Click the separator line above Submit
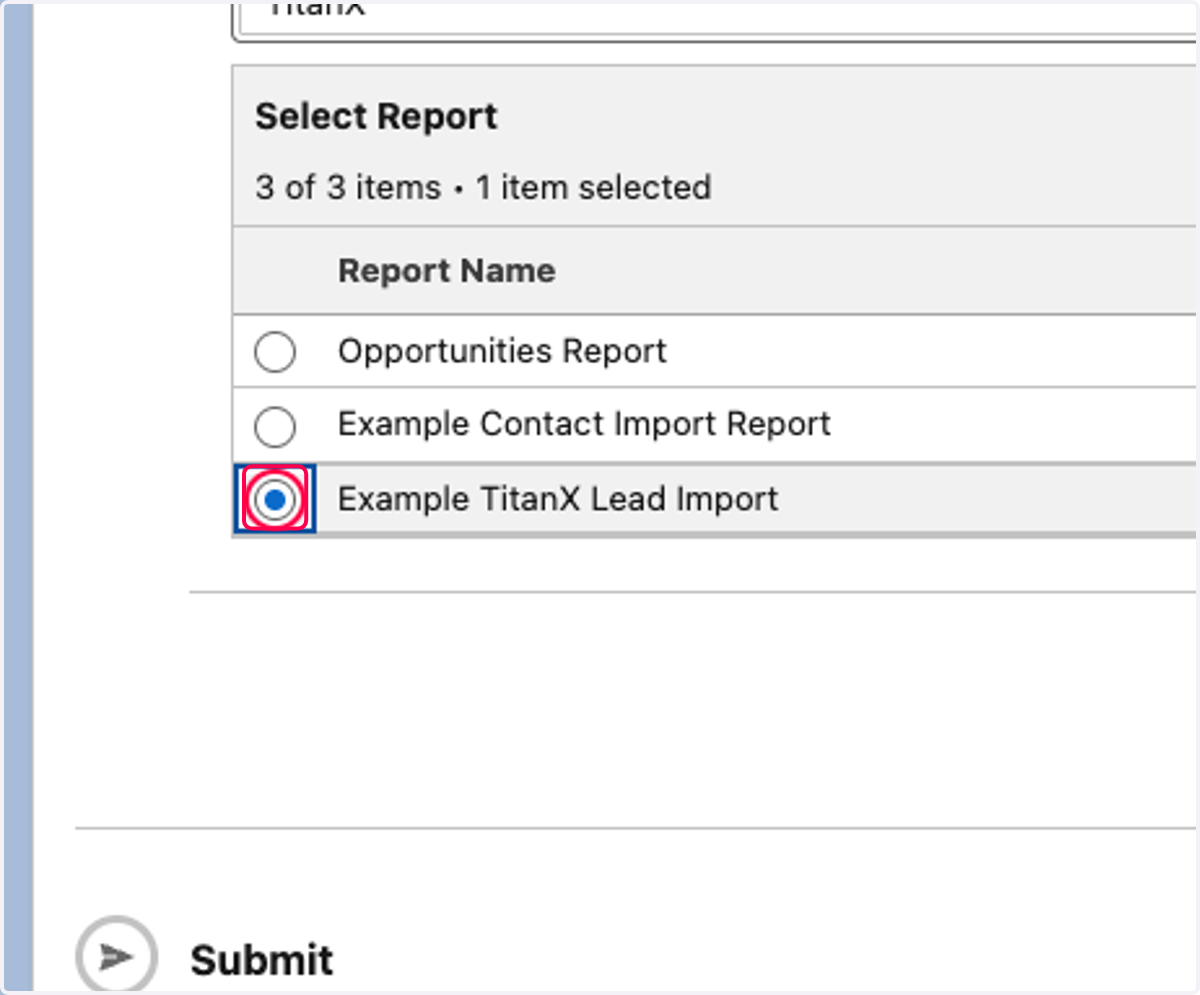1200x995 pixels. point(636,828)
